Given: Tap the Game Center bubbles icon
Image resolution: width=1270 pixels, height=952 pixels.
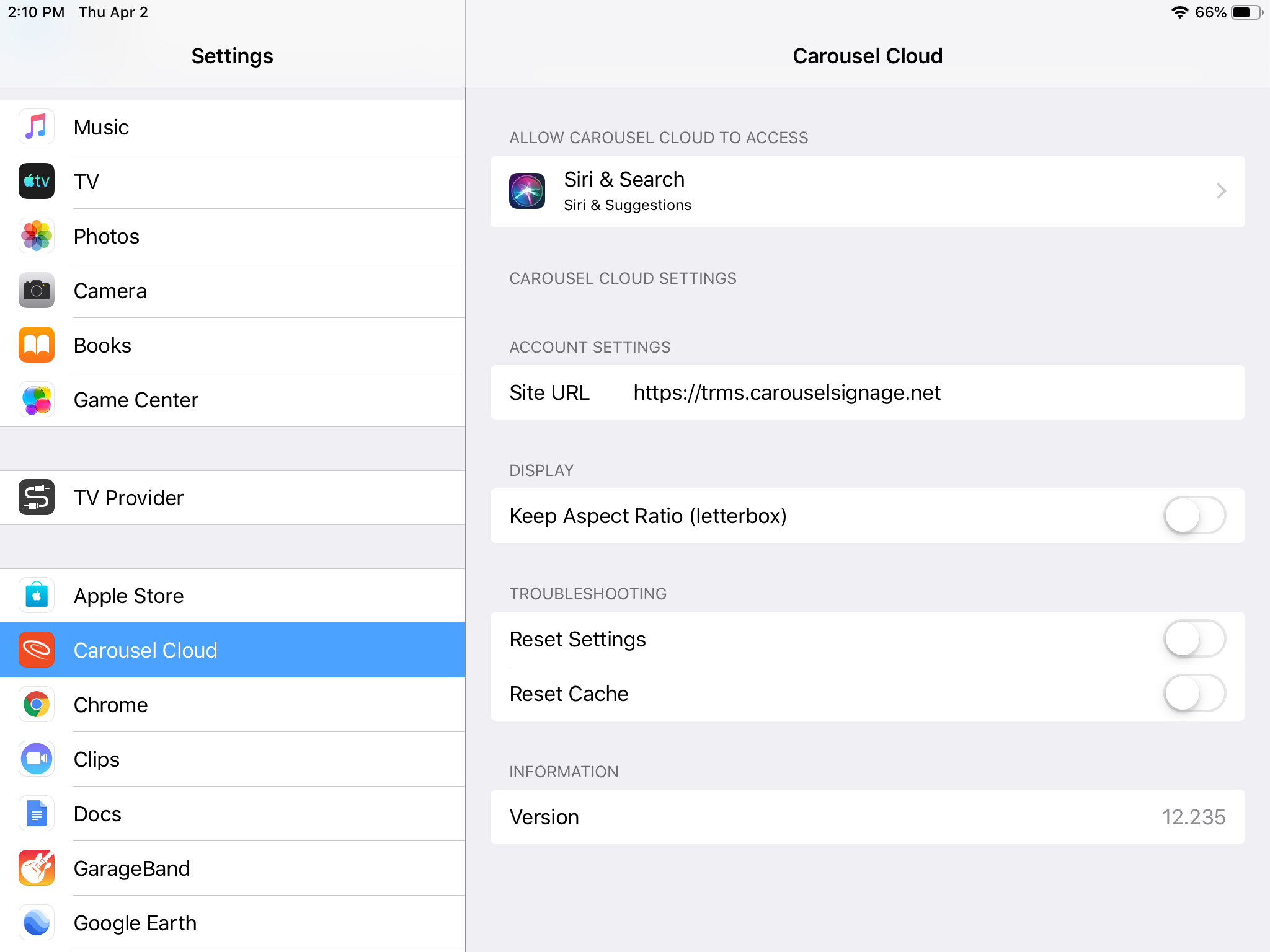Looking at the screenshot, I should 37,400.
